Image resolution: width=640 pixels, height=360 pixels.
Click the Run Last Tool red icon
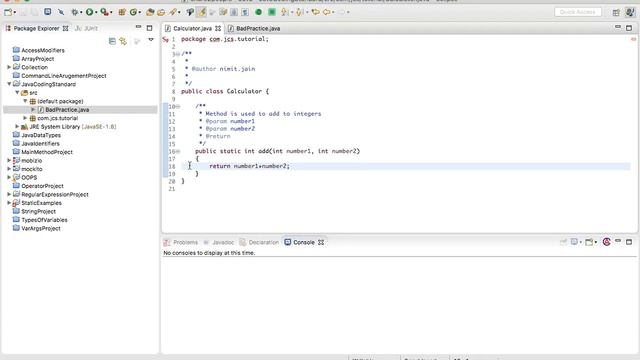click(x=104, y=12)
